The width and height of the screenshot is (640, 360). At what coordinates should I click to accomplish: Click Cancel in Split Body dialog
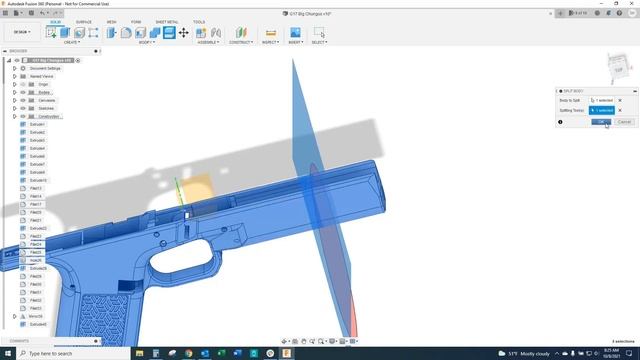624,122
